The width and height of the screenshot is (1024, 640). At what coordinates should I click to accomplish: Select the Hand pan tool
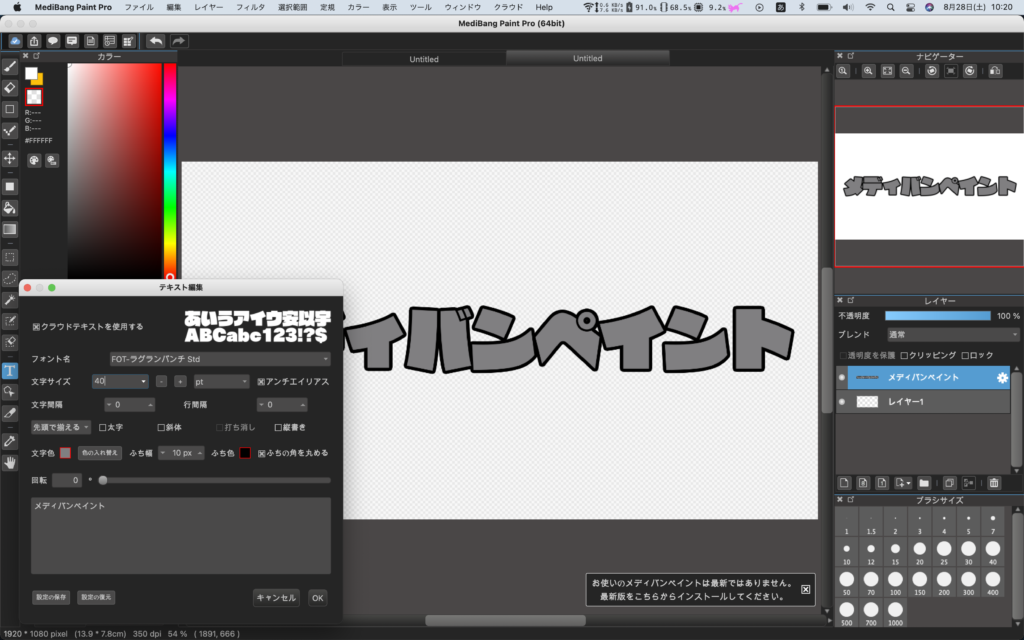(x=10, y=463)
